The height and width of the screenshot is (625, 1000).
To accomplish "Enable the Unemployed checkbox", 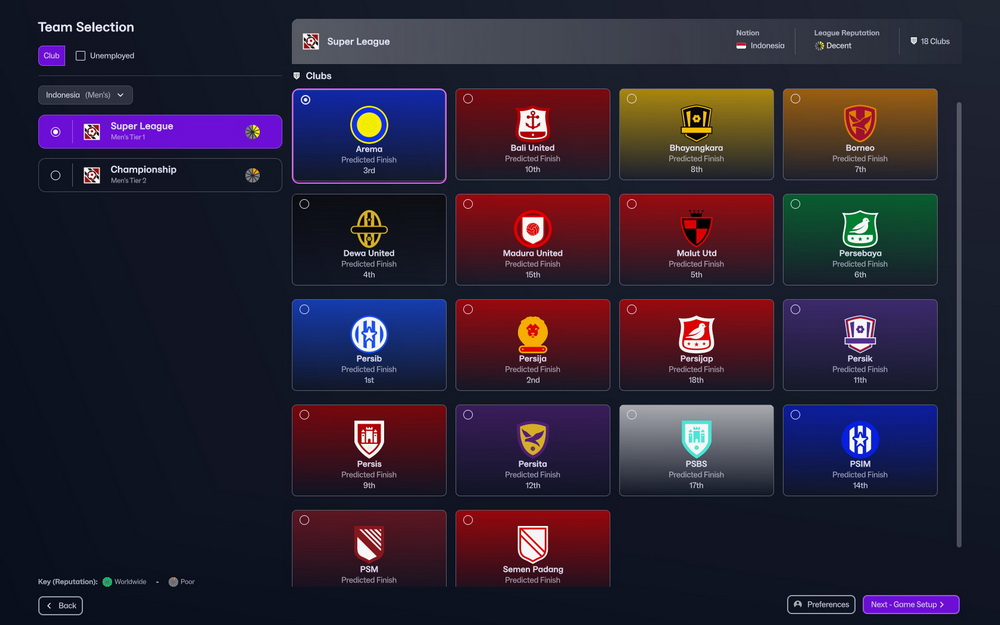I will point(83,55).
